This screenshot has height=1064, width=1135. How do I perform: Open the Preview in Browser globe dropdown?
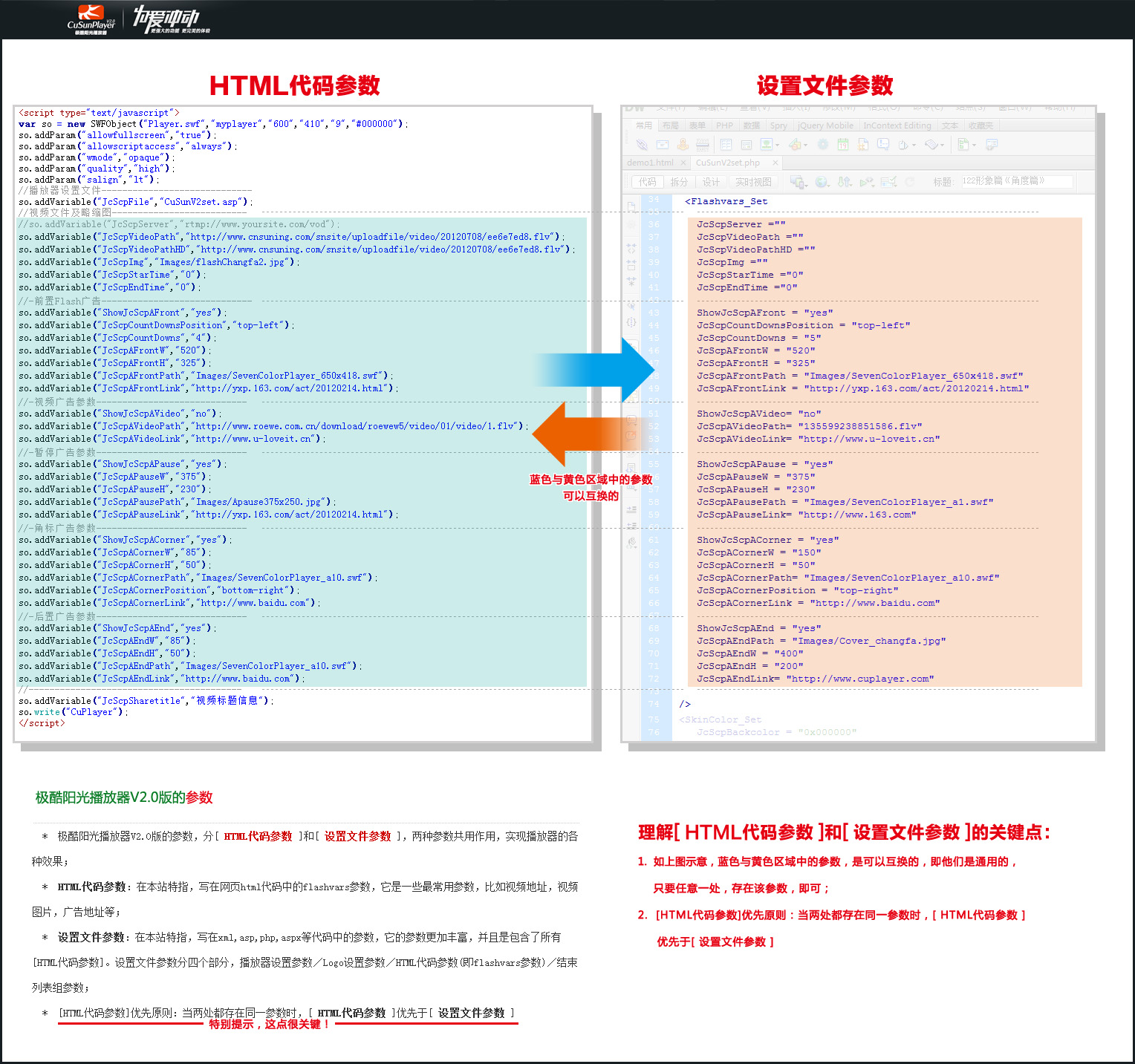pyautogui.click(x=822, y=182)
